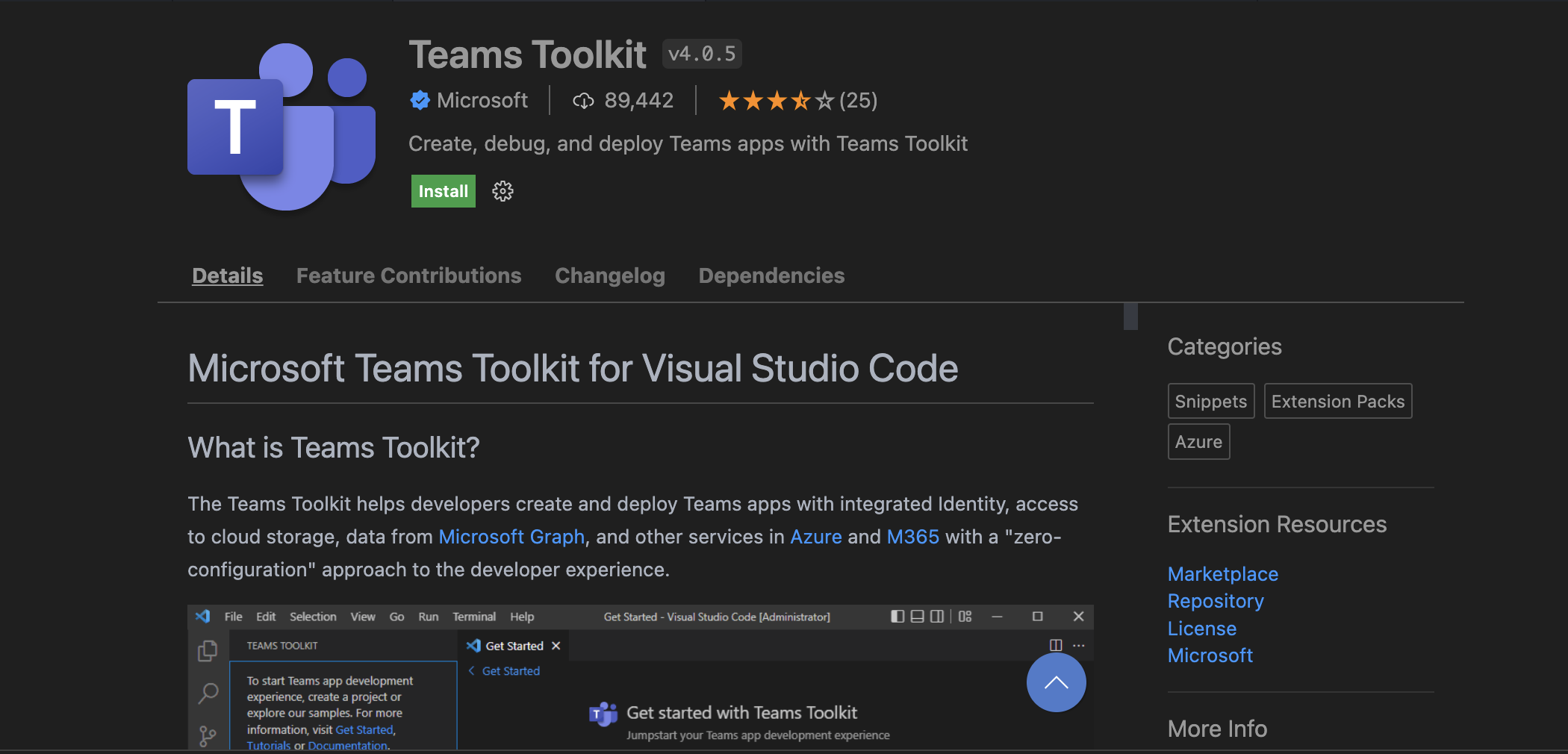Screen dimensions: 1568x754
Task: Switch to the Feature Contributions tab
Action: tap(408, 275)
